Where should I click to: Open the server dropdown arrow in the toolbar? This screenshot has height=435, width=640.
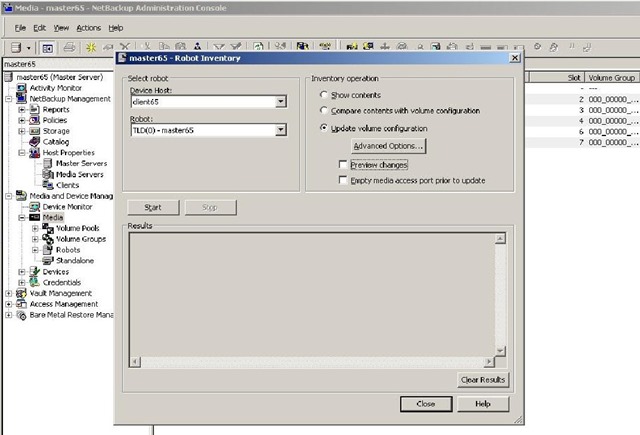point(29,48)
